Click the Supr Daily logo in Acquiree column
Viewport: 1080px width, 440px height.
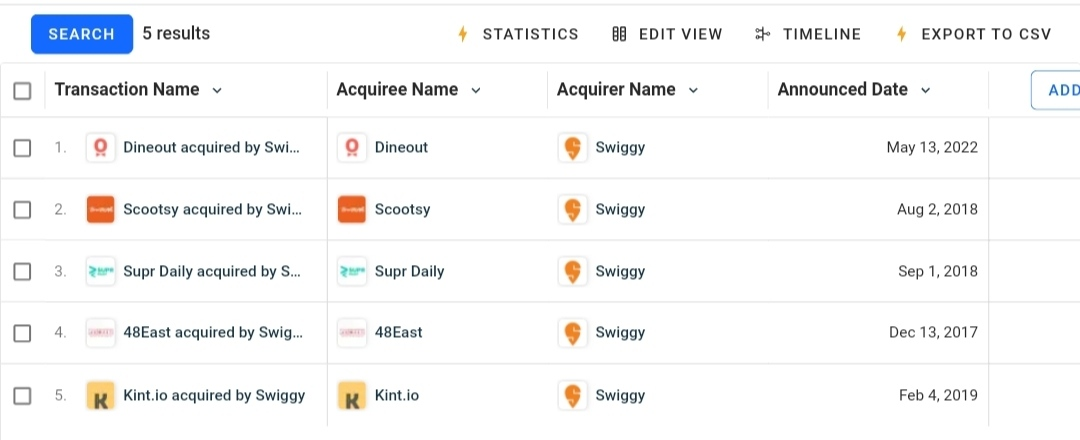pos(352,271)
